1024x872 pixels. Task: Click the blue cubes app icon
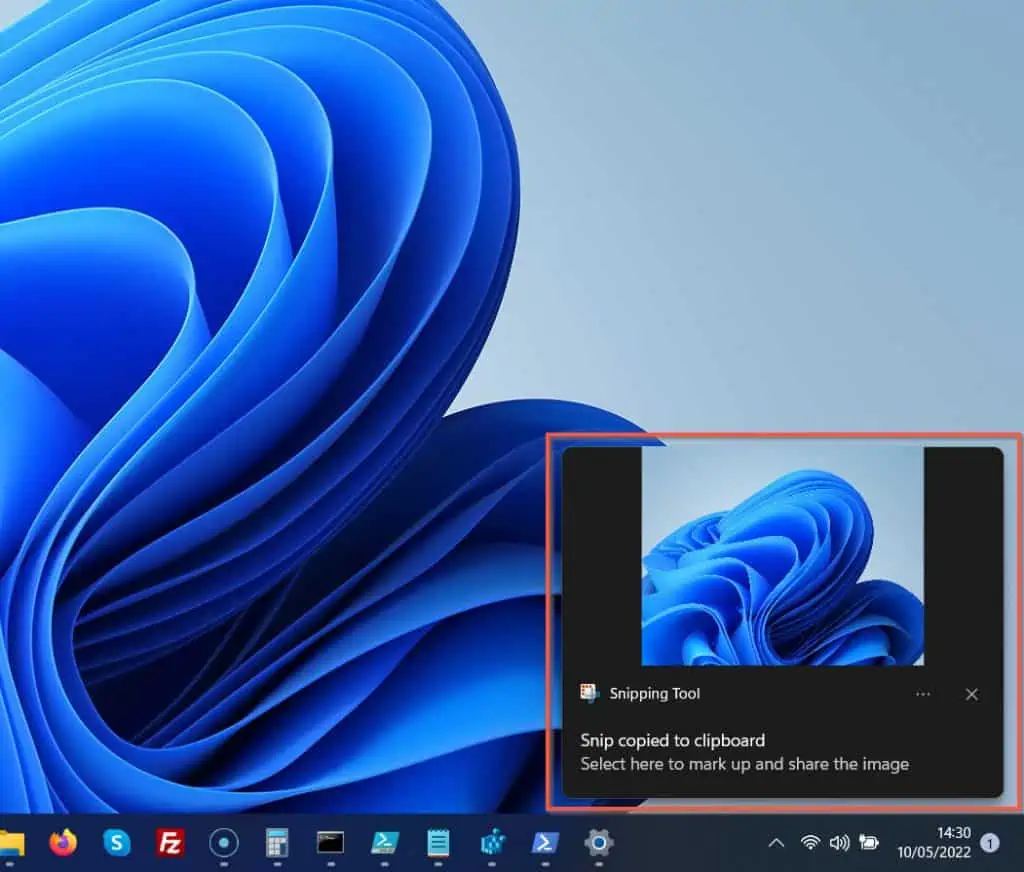coord(491,843)
